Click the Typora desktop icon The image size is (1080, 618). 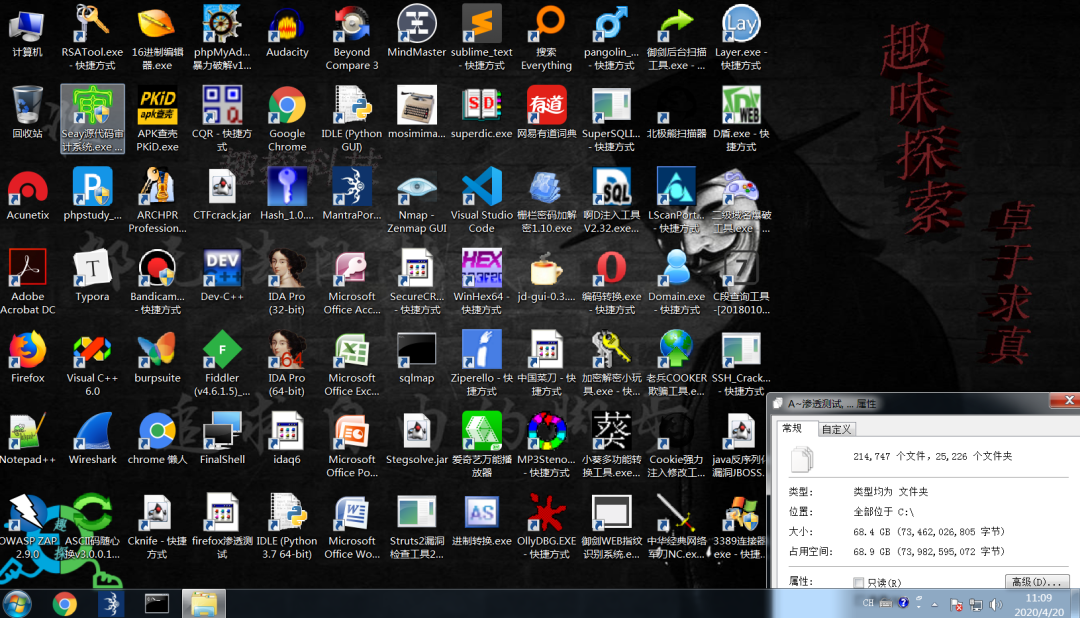point(92,276)
